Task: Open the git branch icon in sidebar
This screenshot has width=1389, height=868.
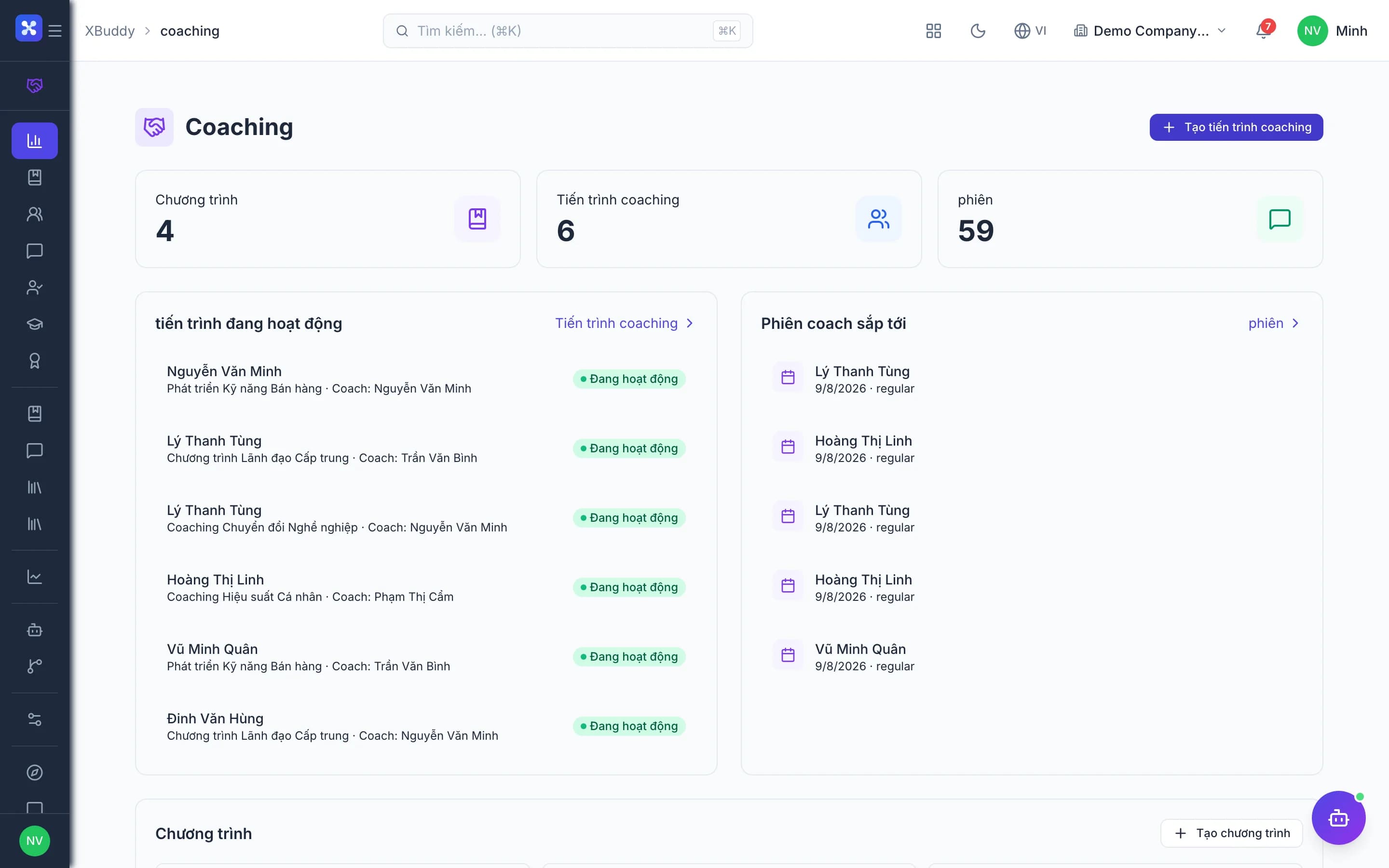Action: (x=34, y=666)
